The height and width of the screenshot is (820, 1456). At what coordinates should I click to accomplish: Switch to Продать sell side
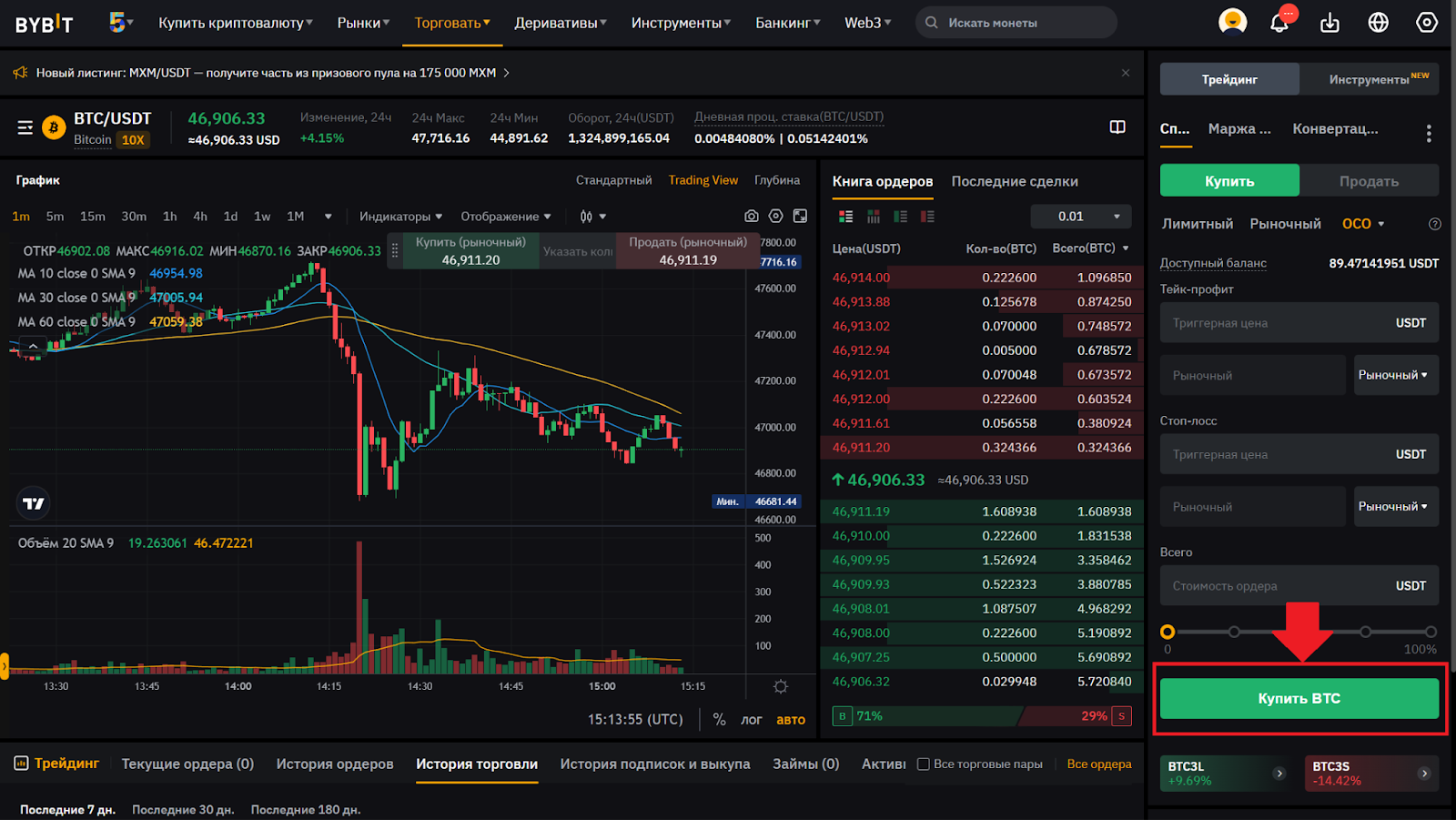(x=1369, y=181)
